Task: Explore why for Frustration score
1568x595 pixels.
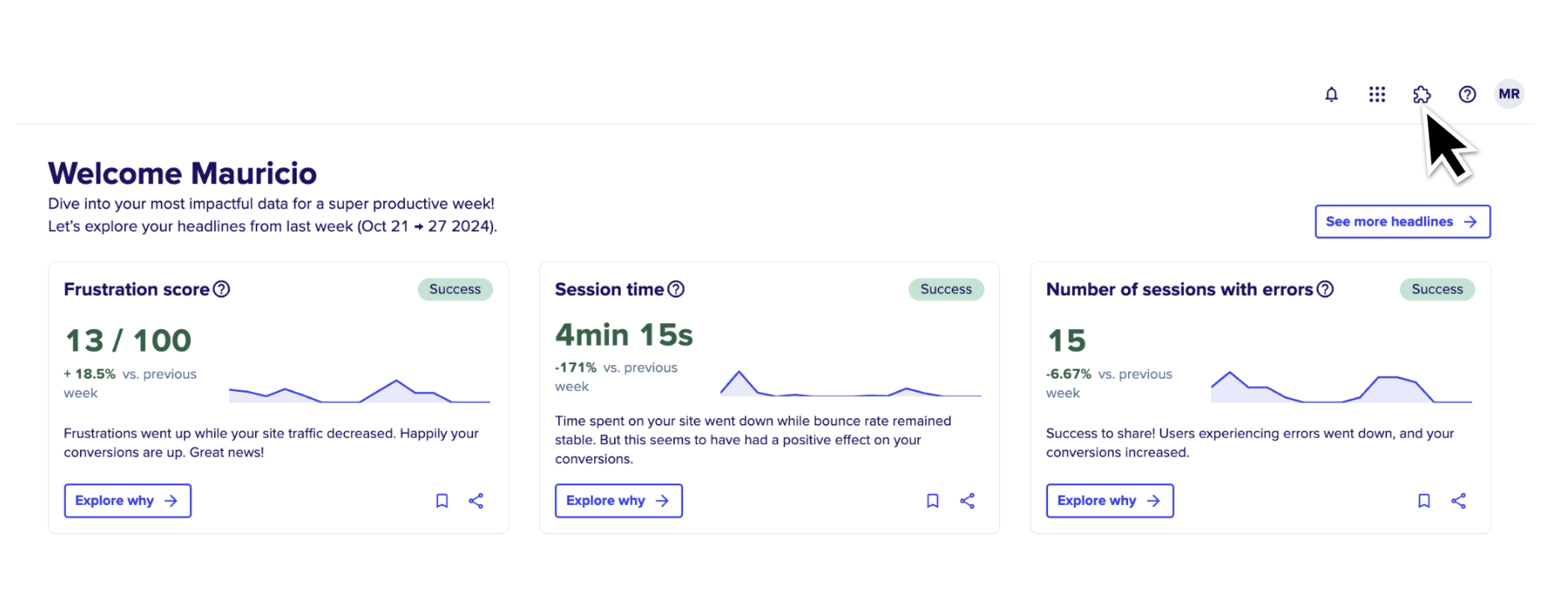Action: pyautogui.click(x=127, y=501)
